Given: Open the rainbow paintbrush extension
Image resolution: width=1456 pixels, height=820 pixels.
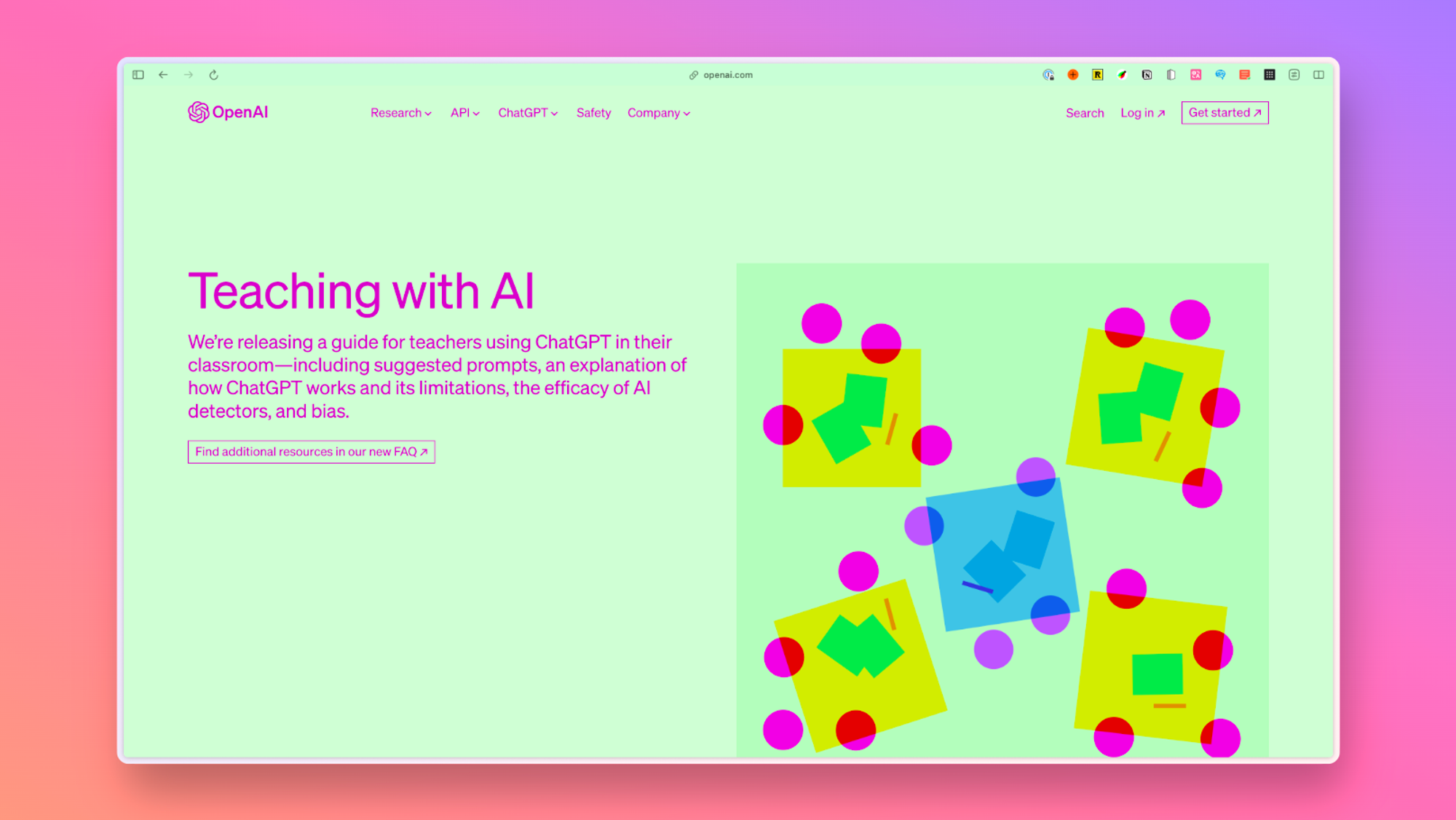Looking at the screenshot, I should (x=1123, y=75).
